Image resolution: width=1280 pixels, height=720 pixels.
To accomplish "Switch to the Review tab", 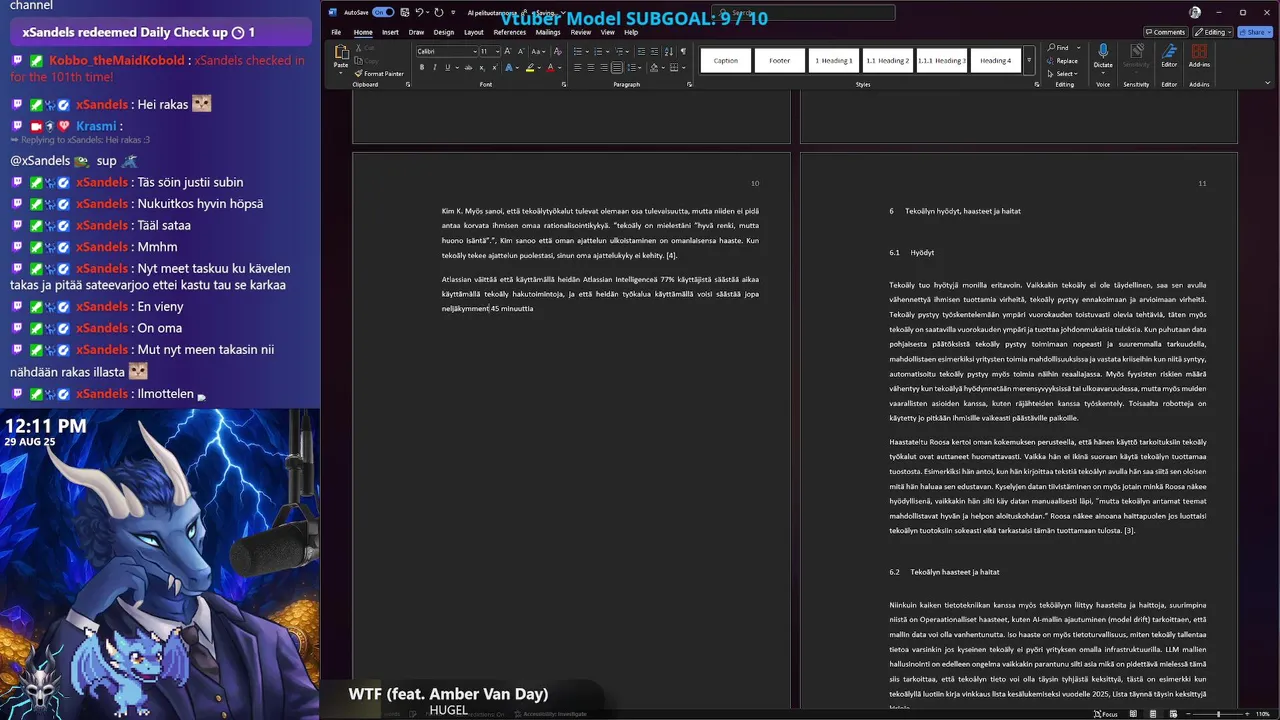I will 581,32.
